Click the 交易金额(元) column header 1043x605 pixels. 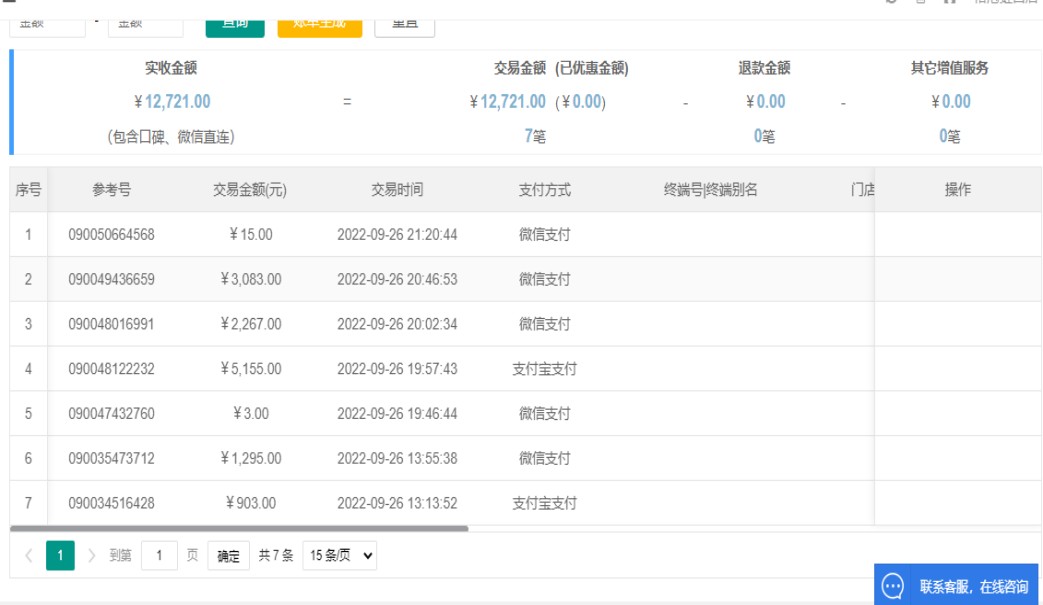[x=250, y=190]
